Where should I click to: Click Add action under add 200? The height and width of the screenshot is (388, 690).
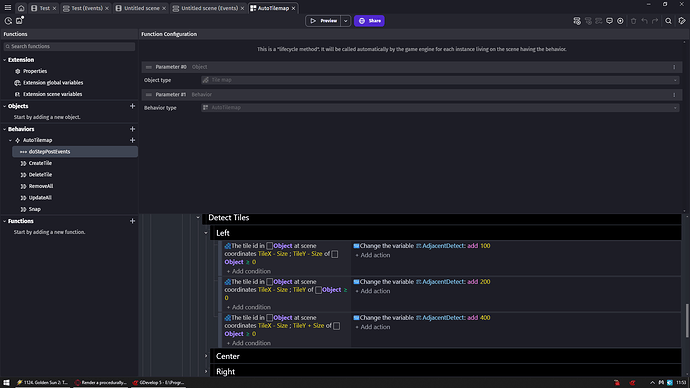pos(373,291)
